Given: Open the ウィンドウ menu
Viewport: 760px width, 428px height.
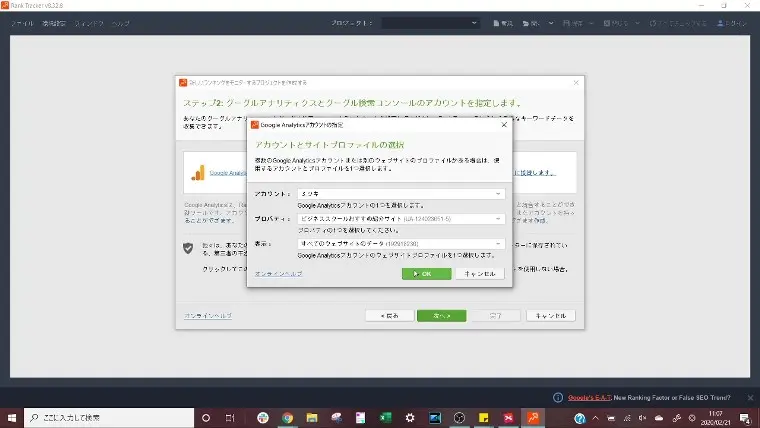Looking at the screenshot, I should (x=87, y=22).
